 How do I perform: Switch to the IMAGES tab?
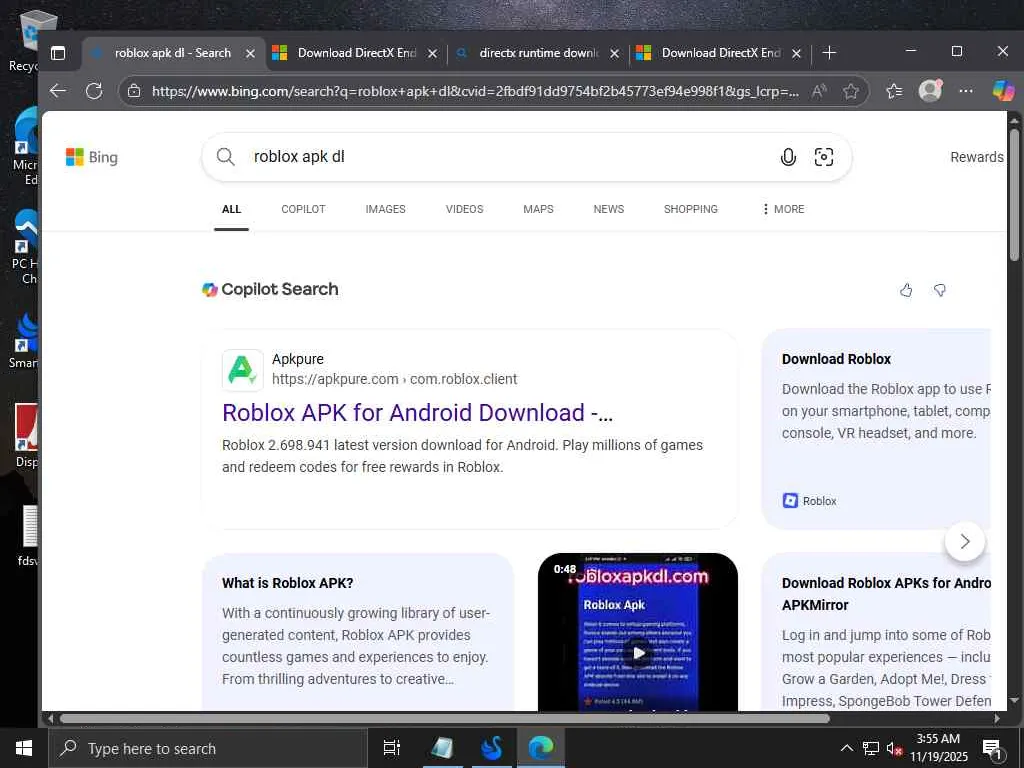(385, 209)
